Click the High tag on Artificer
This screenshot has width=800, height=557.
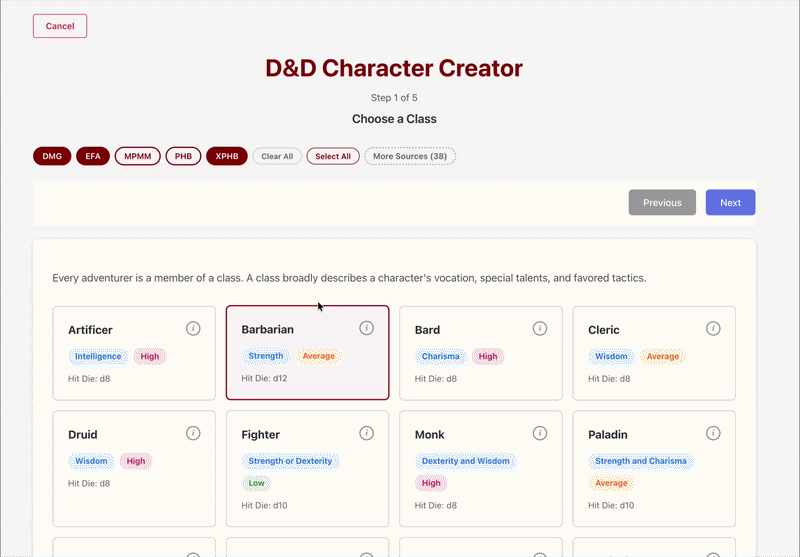click(149, 357)
